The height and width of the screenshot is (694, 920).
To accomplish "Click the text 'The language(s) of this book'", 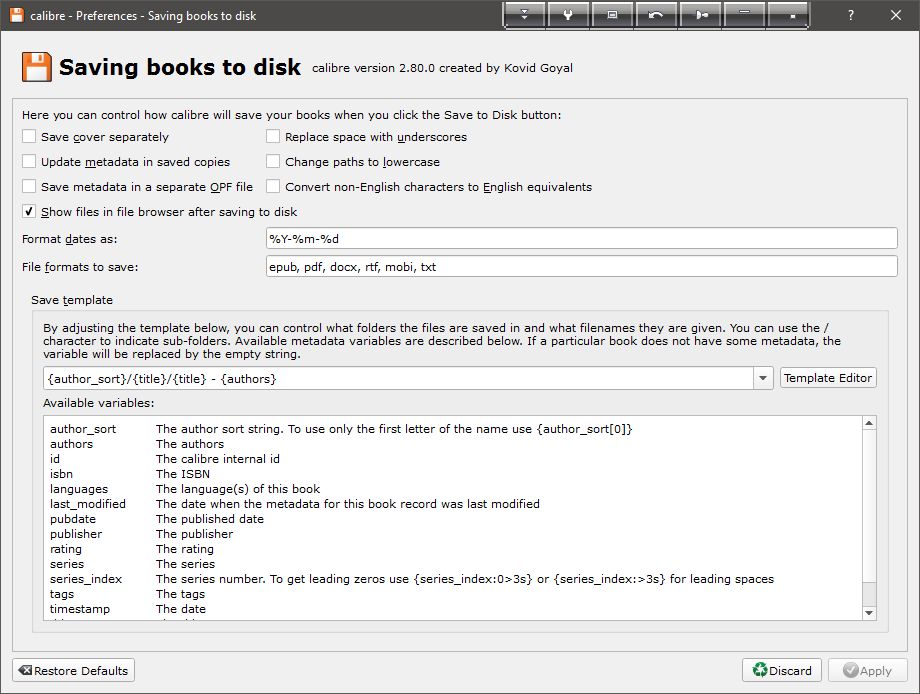I will coord(238,489).
